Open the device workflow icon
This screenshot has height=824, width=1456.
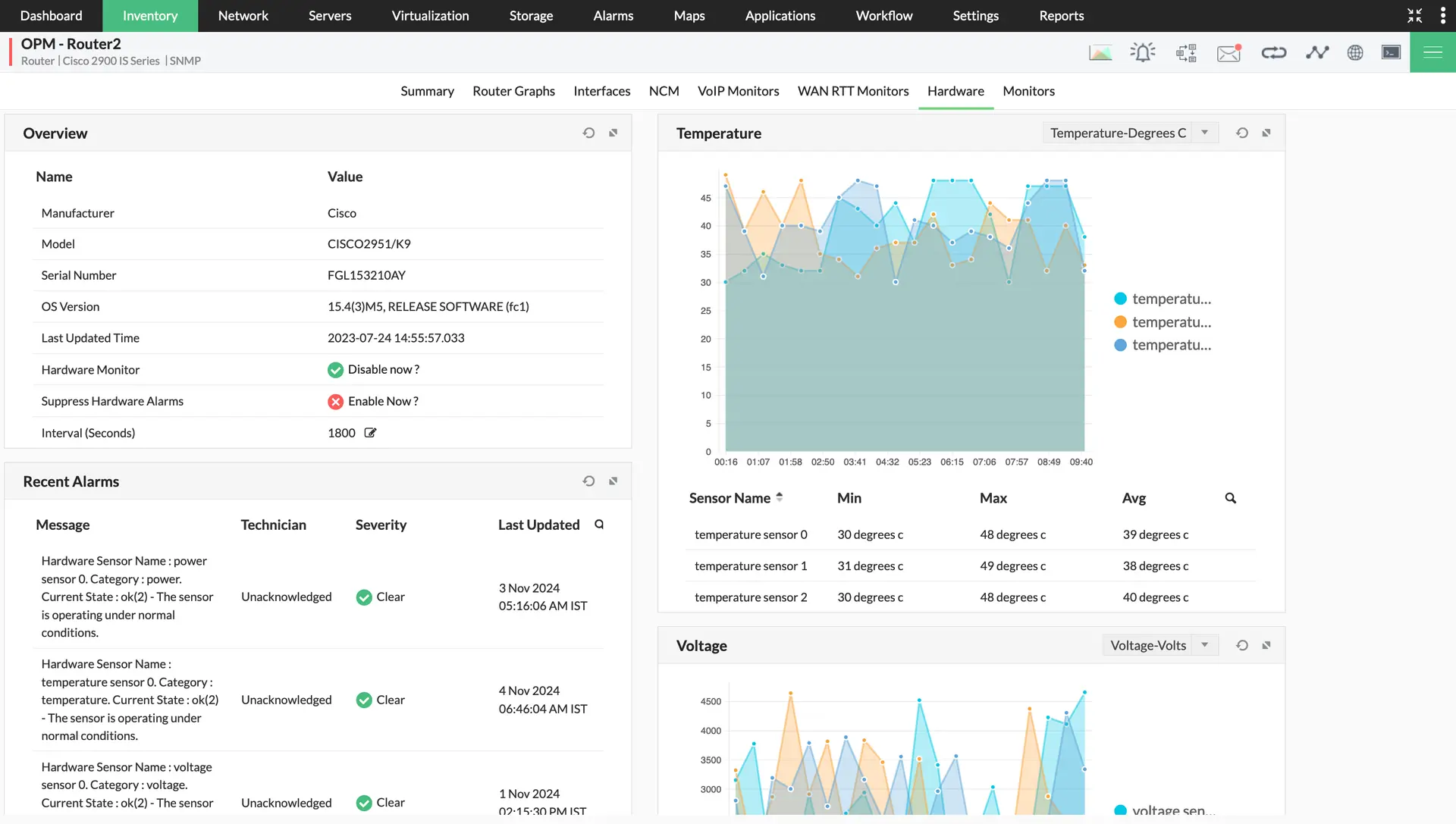[1186, 52]
